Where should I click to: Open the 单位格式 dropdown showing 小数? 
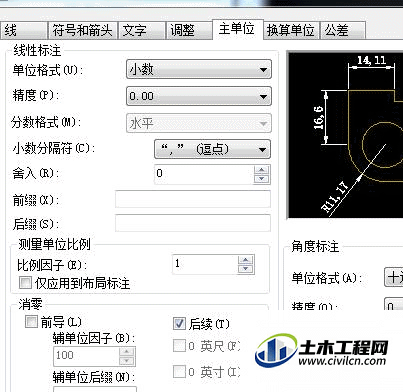pos(199,69)
